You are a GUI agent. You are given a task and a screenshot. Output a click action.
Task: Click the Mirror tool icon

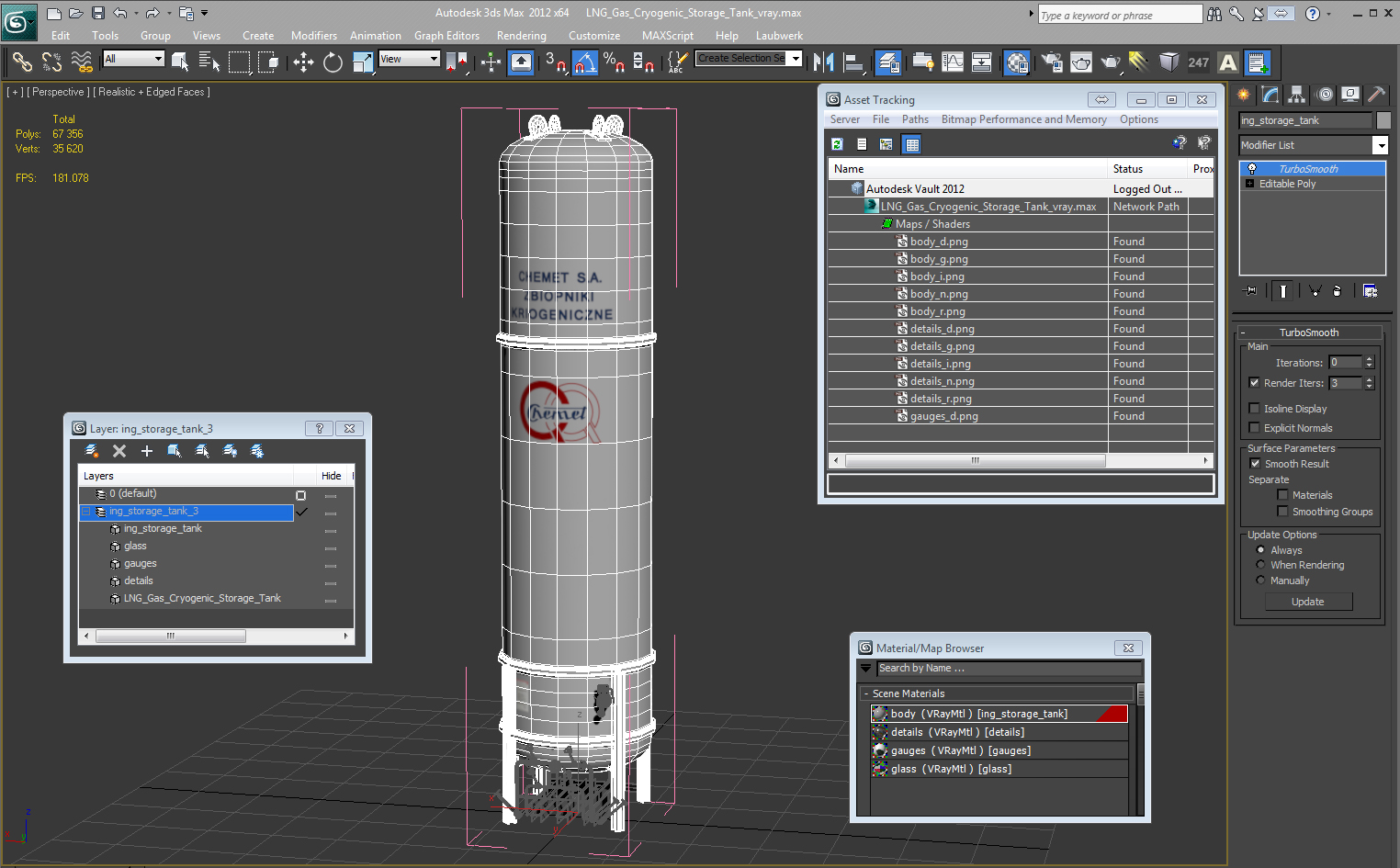tap(824, 62)
